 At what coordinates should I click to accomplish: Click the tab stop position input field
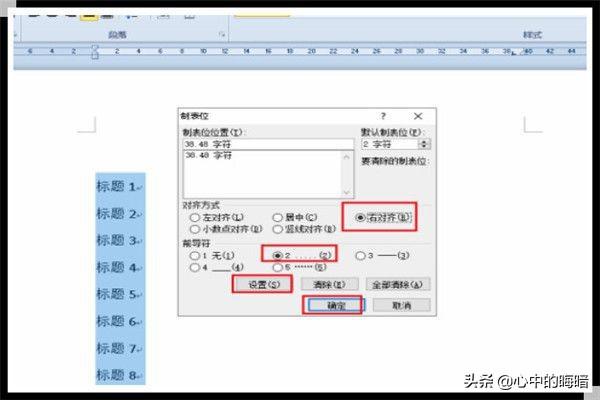[x=269, y=144]
